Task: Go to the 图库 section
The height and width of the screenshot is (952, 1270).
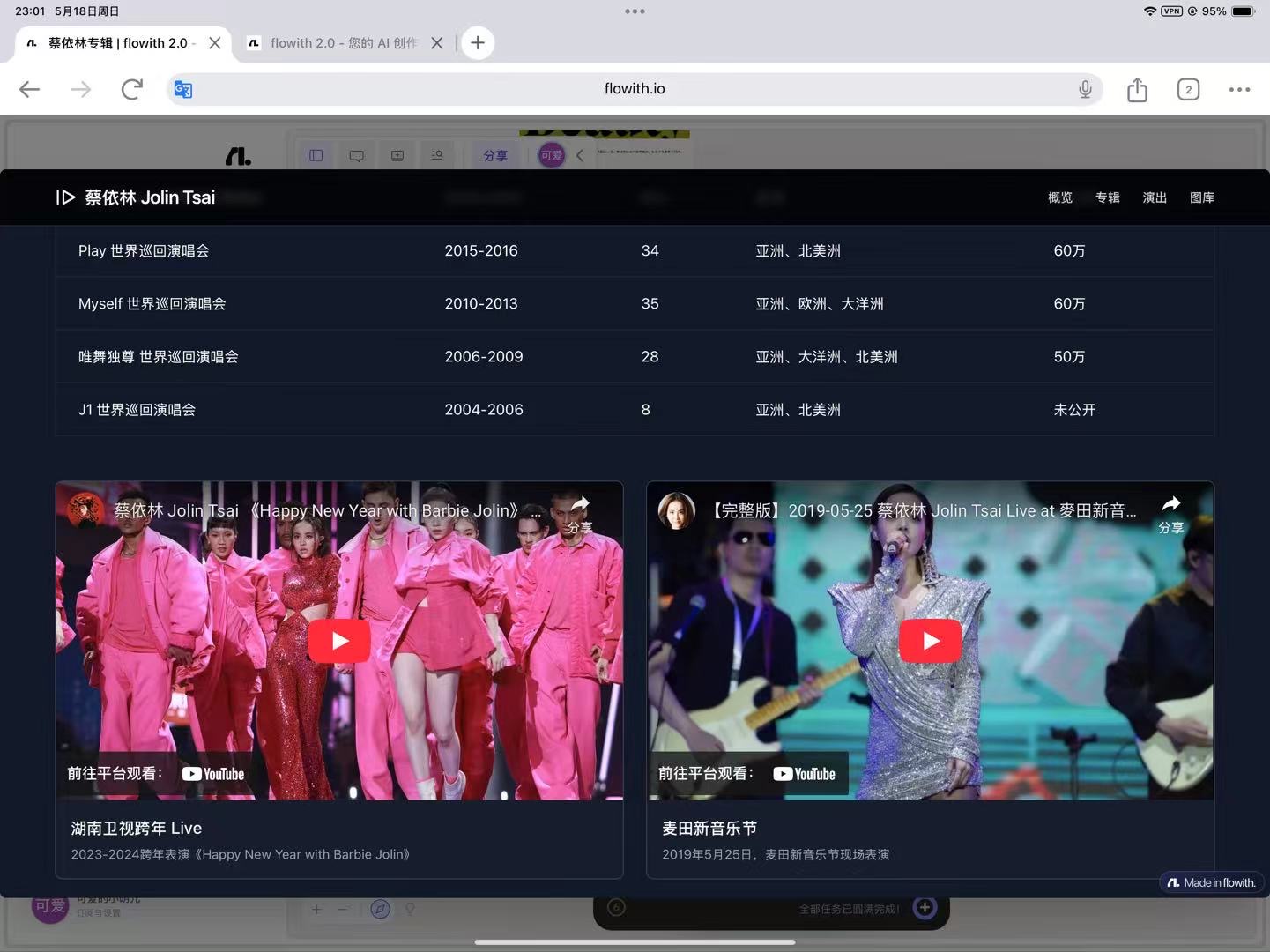Action: 1202,197
